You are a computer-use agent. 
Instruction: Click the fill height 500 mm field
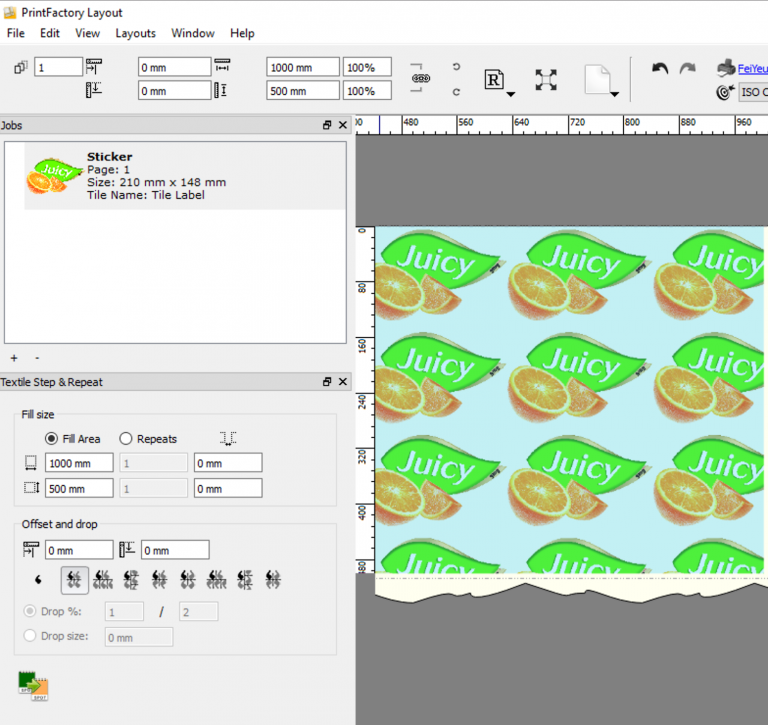79,488
